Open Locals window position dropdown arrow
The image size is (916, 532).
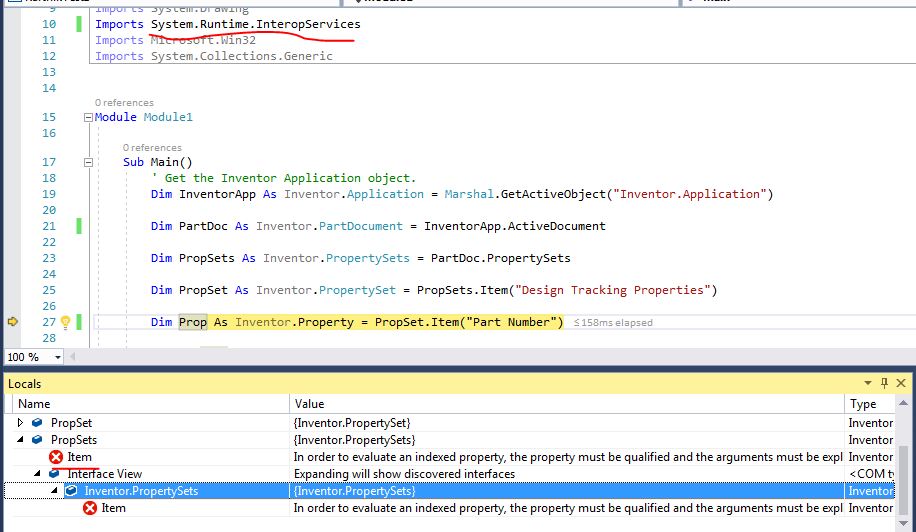tap(868, 383)
